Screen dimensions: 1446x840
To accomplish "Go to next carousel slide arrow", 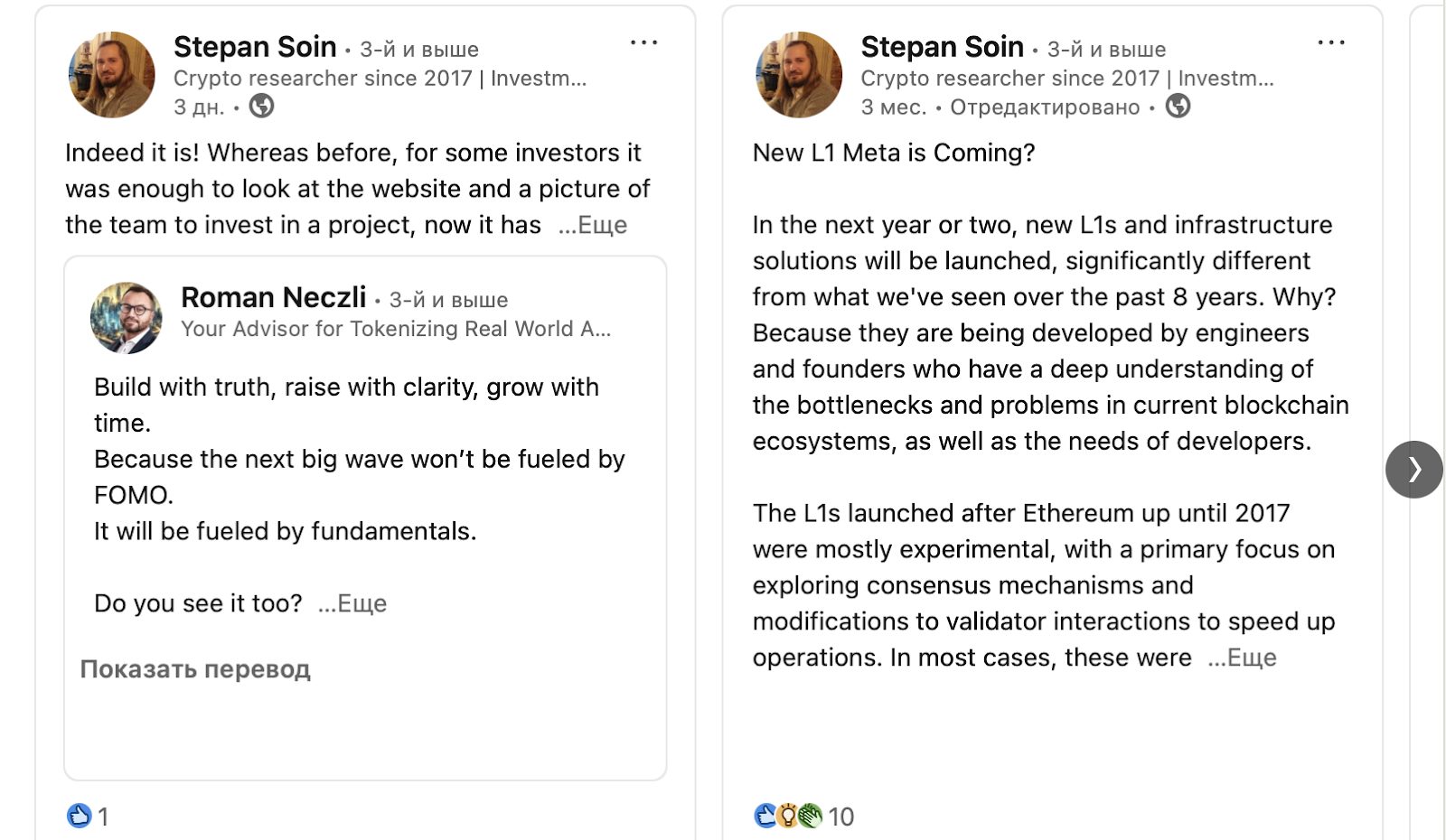I will (x=1414, y=469).
